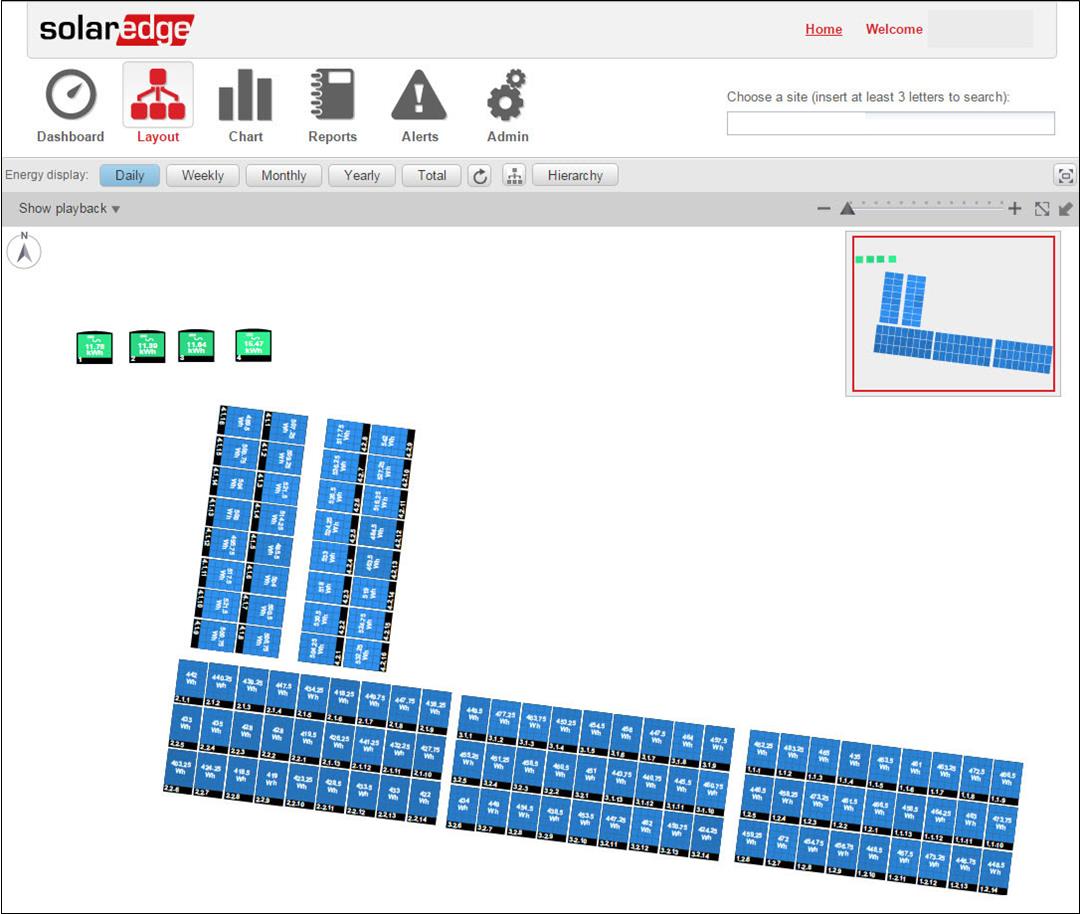The height and width of the screenshot is (914, 1081).
Task: Click the full-screen icon at toolbar right end
Action: (1065, 176)
